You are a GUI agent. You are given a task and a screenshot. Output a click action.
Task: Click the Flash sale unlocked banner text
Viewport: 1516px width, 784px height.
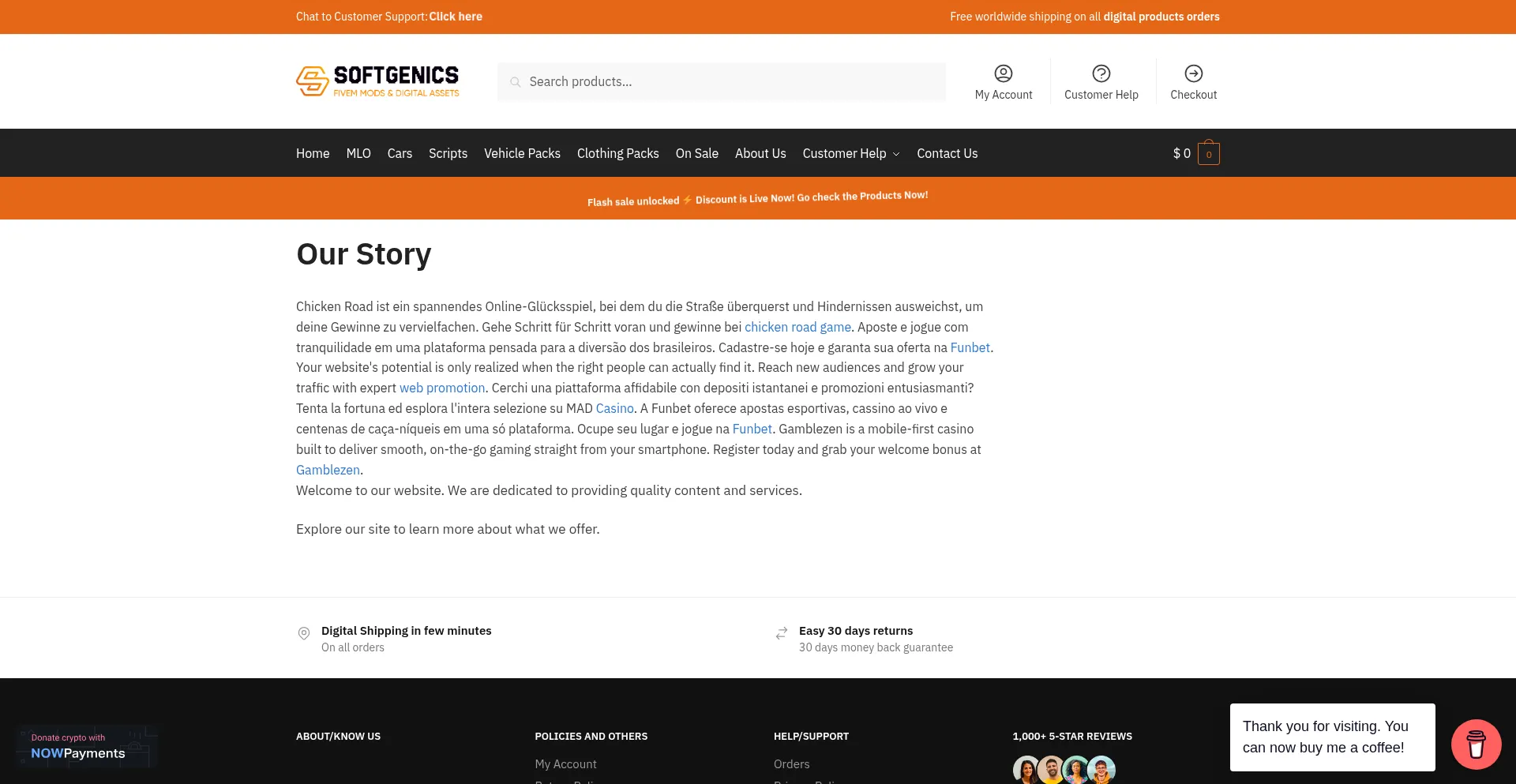[x=758, y=198]
